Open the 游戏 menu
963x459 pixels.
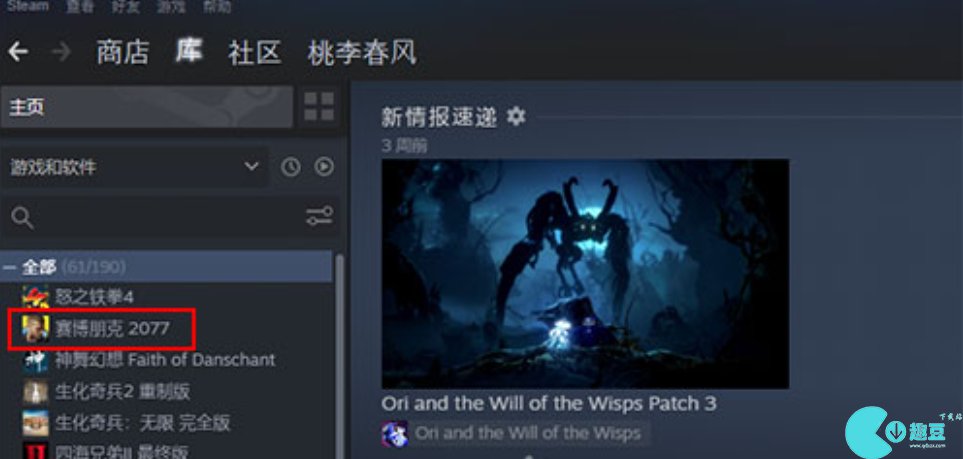tap(171, 6)
